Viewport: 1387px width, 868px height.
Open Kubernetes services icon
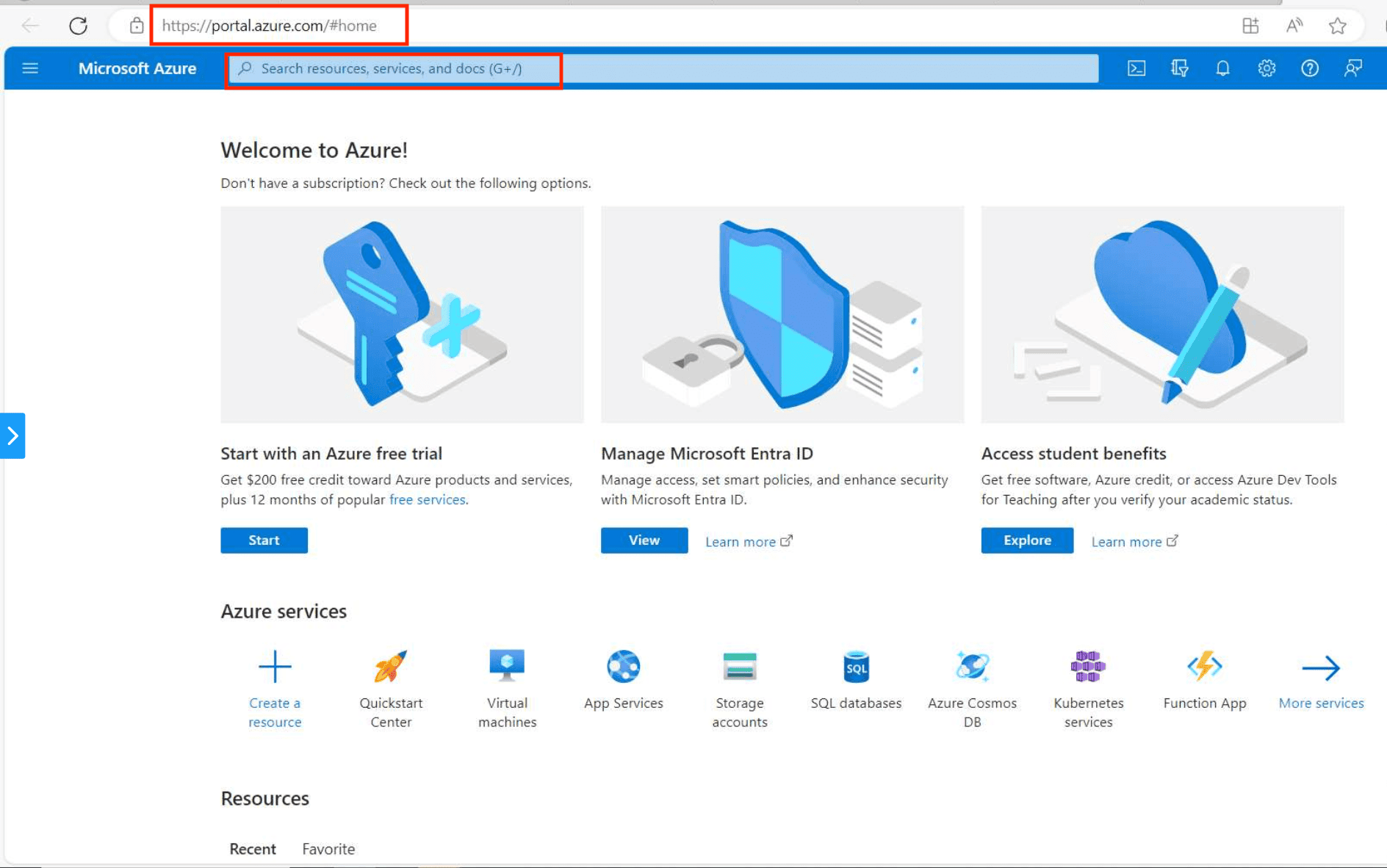coord(1088,667)
